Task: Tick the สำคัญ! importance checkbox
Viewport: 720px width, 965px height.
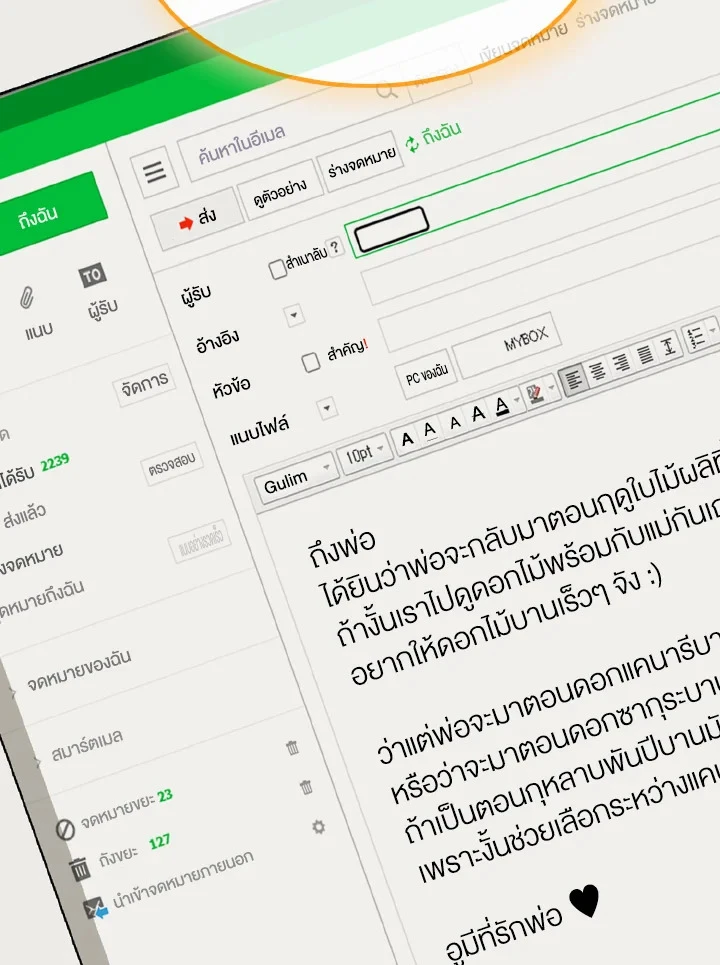Action: click(311, 363)
